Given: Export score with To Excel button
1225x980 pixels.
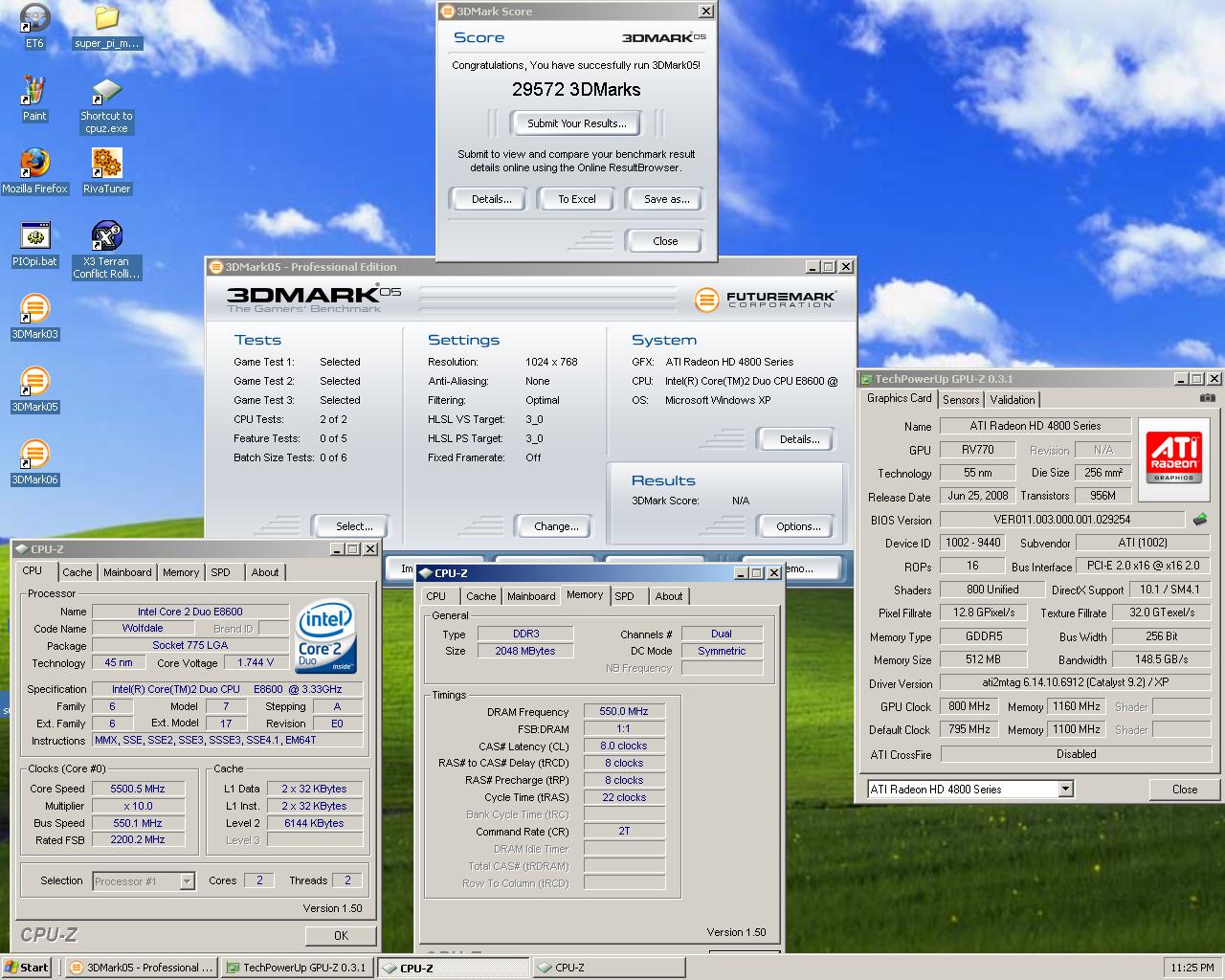Looking at the screenshot, I should coord(577,199).
